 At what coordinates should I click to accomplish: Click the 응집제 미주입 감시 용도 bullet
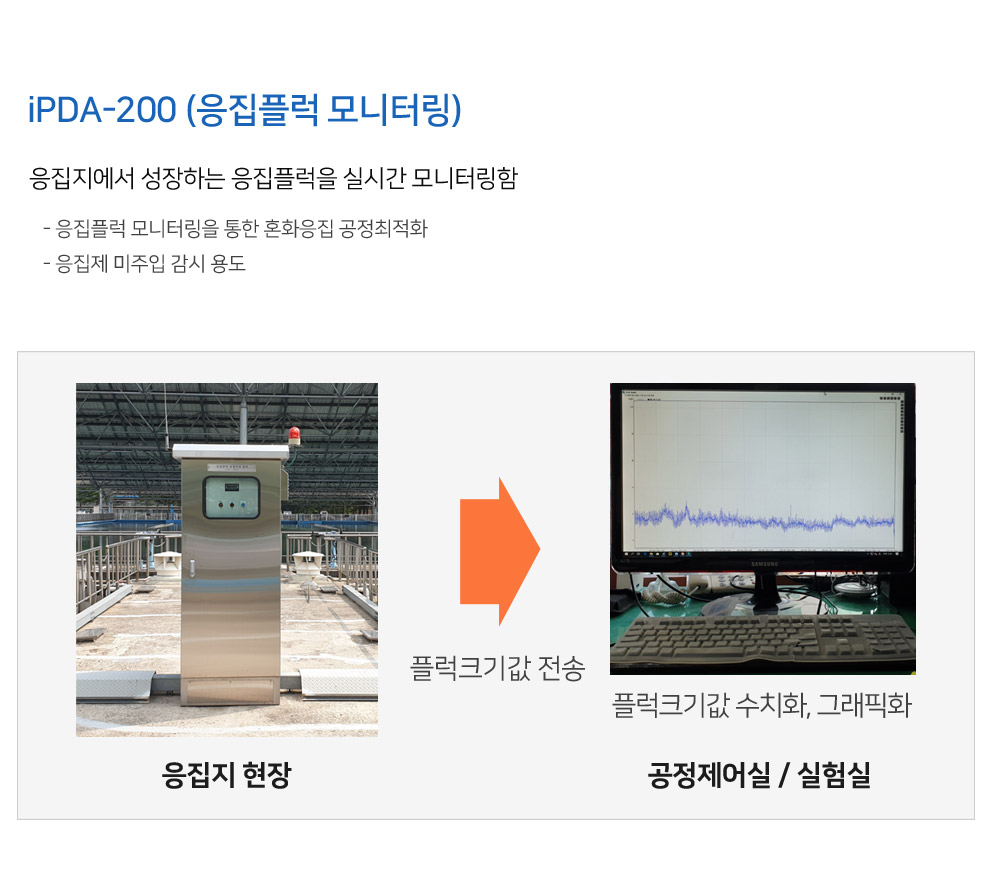[144, 263]
